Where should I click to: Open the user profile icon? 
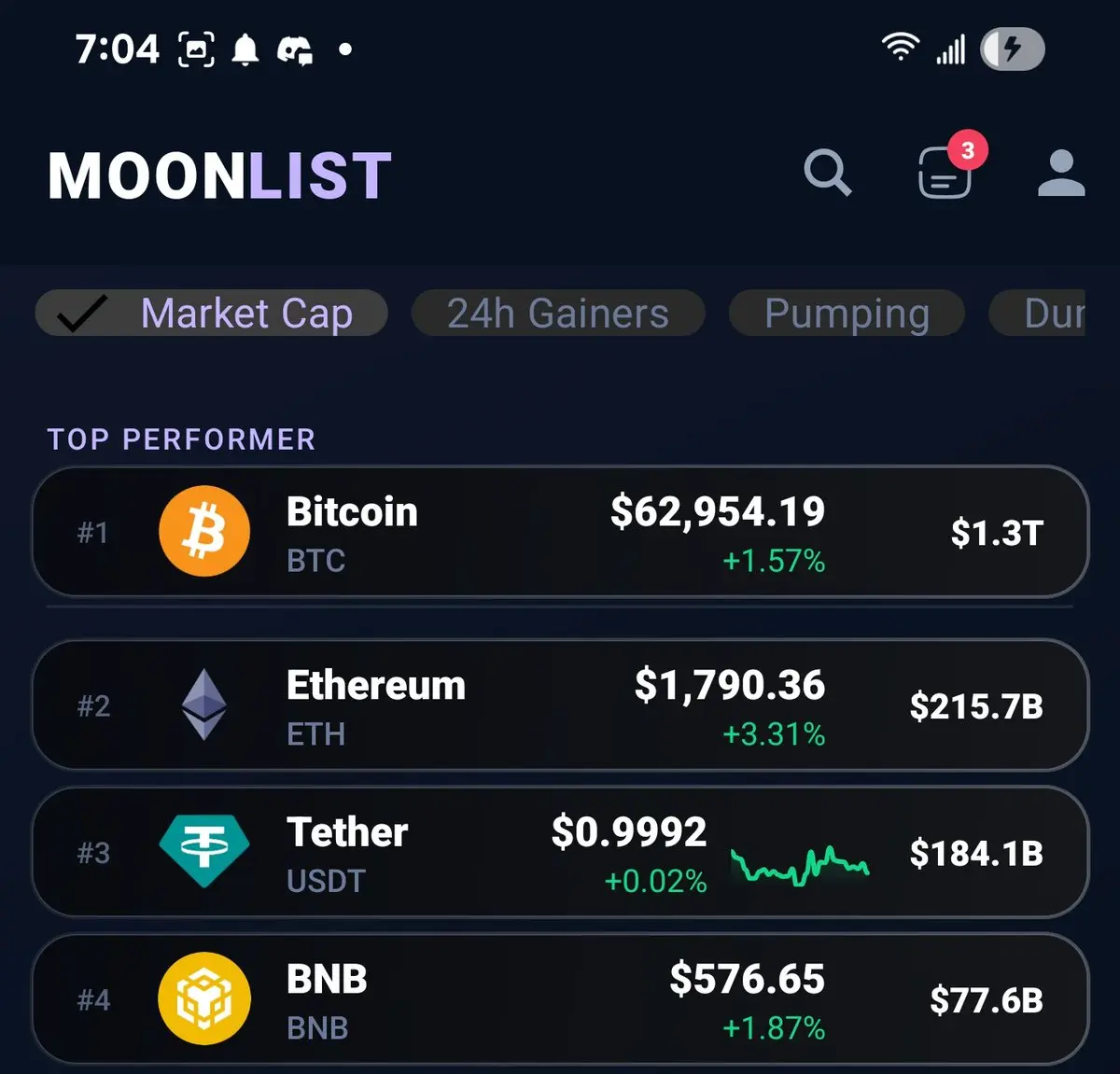(x=1061, y=173)
